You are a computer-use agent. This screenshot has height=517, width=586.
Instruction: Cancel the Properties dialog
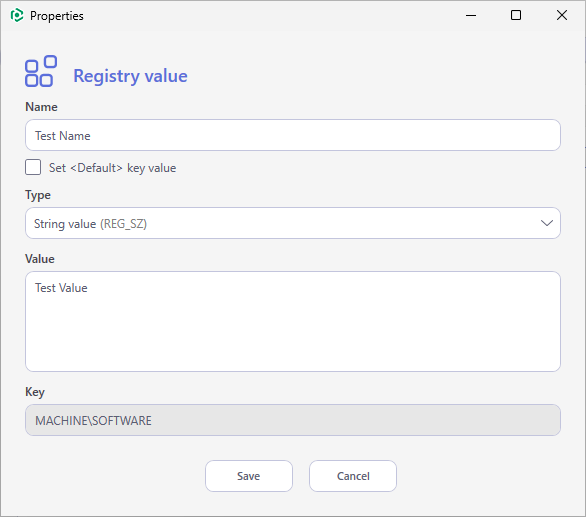pos(353,476)
